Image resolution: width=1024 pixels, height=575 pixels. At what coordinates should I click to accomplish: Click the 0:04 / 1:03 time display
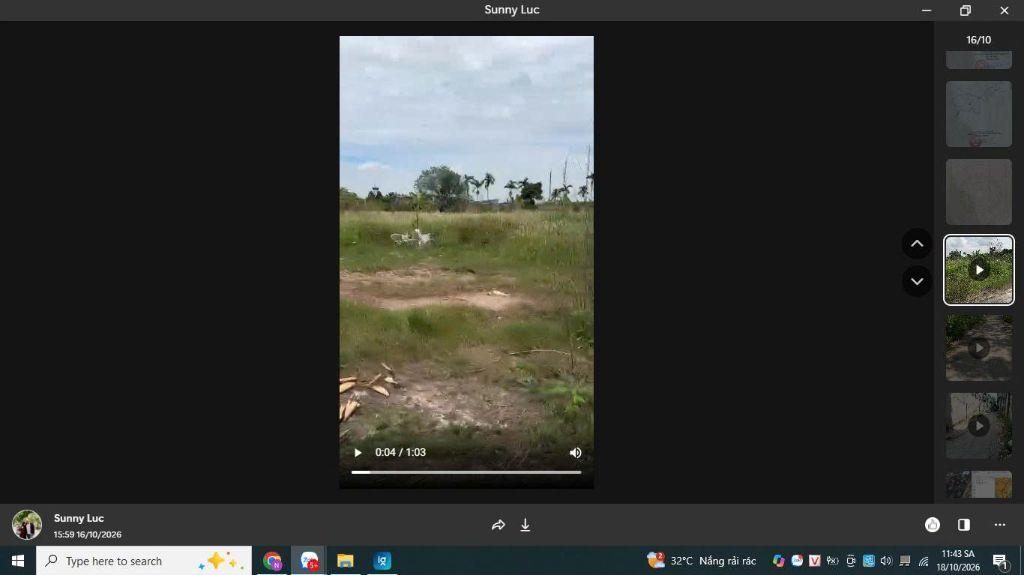point(400,452)
